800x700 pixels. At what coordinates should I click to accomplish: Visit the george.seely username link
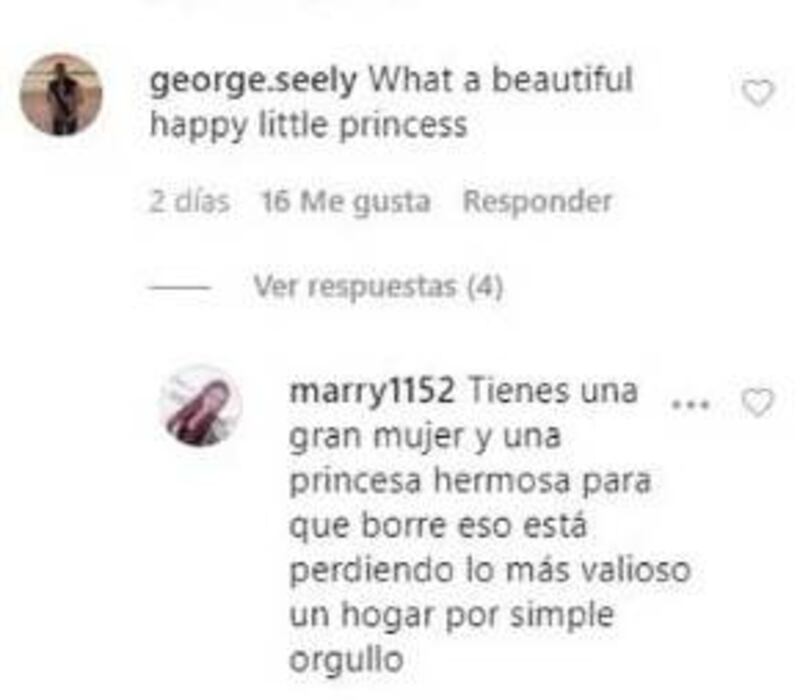point(254,81)
